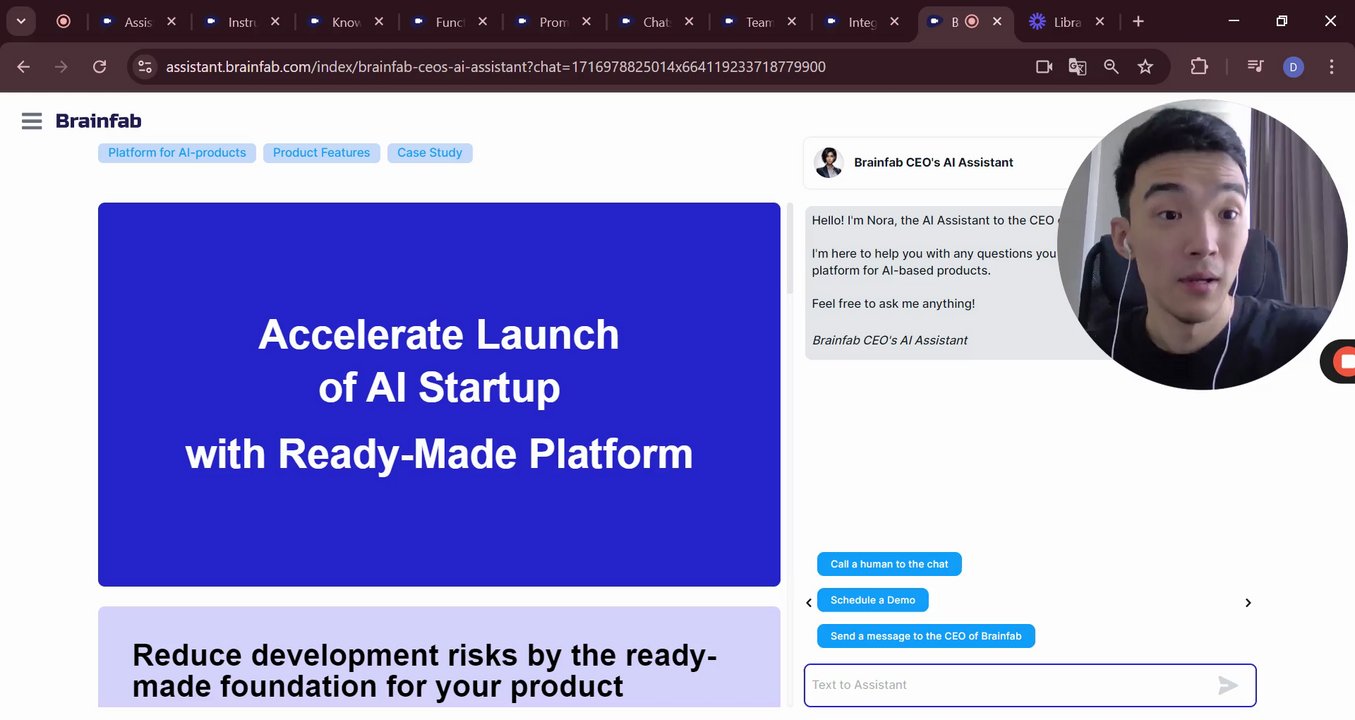Click the recording indicator at the left of the tab strip

63,21
